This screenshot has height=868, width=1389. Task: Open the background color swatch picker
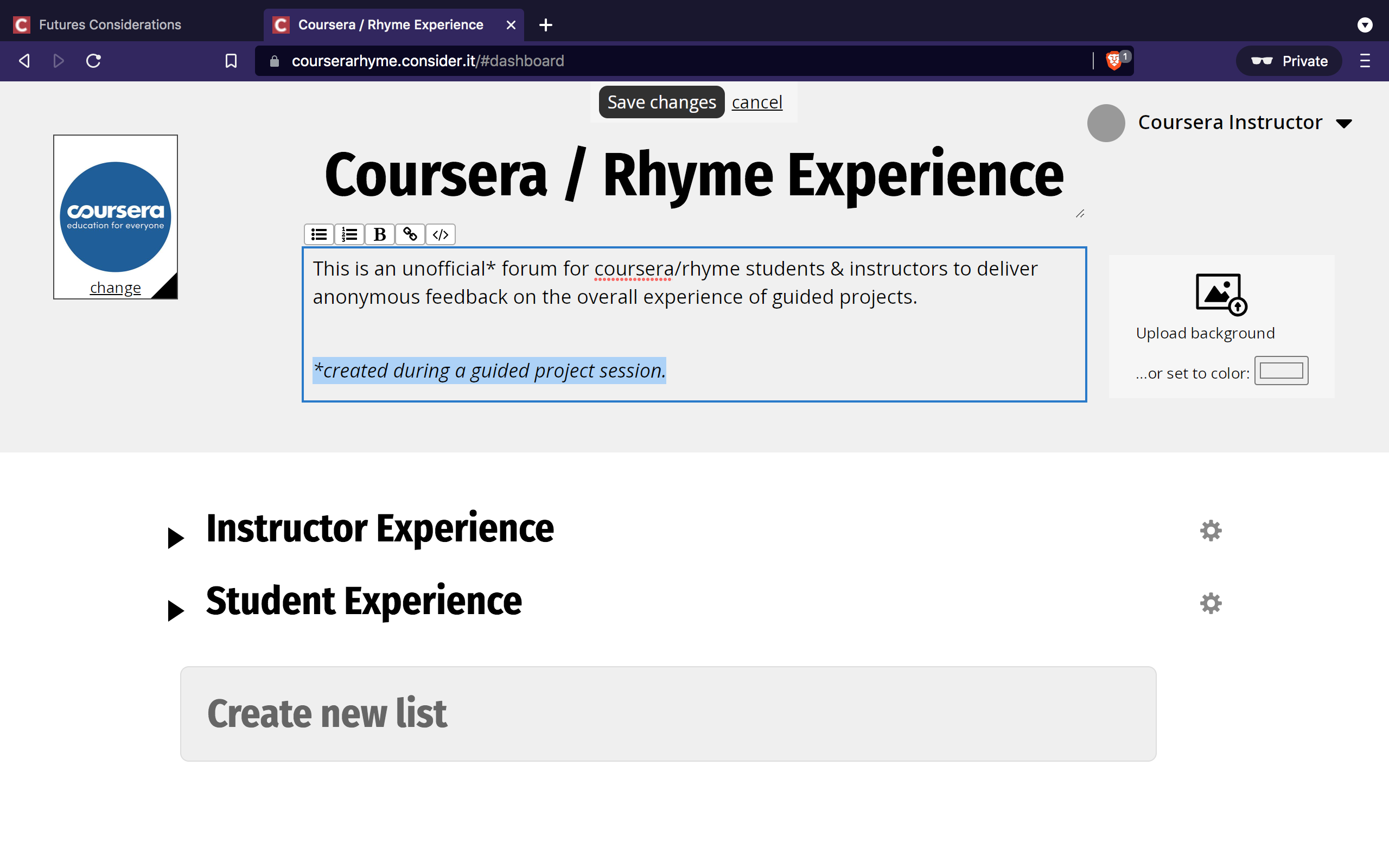[x=1280, y=371]
